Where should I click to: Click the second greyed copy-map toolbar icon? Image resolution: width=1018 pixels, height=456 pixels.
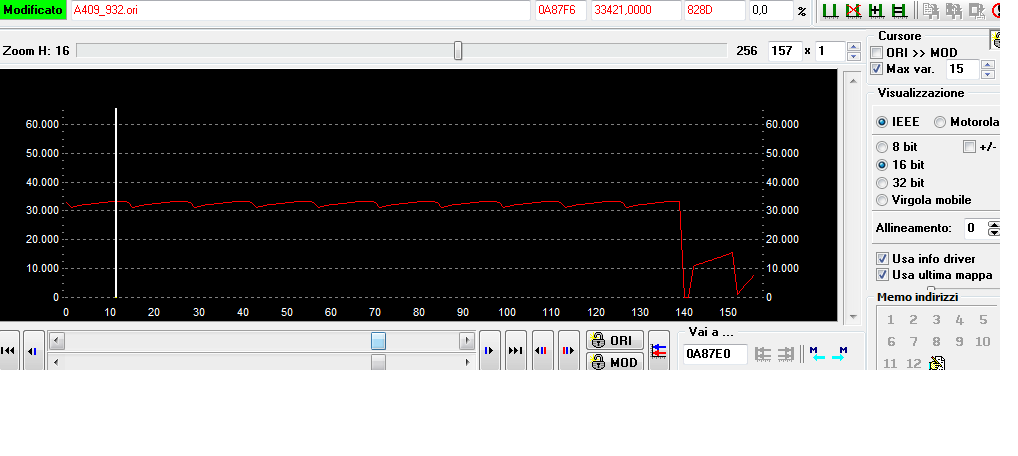(953, 10)
